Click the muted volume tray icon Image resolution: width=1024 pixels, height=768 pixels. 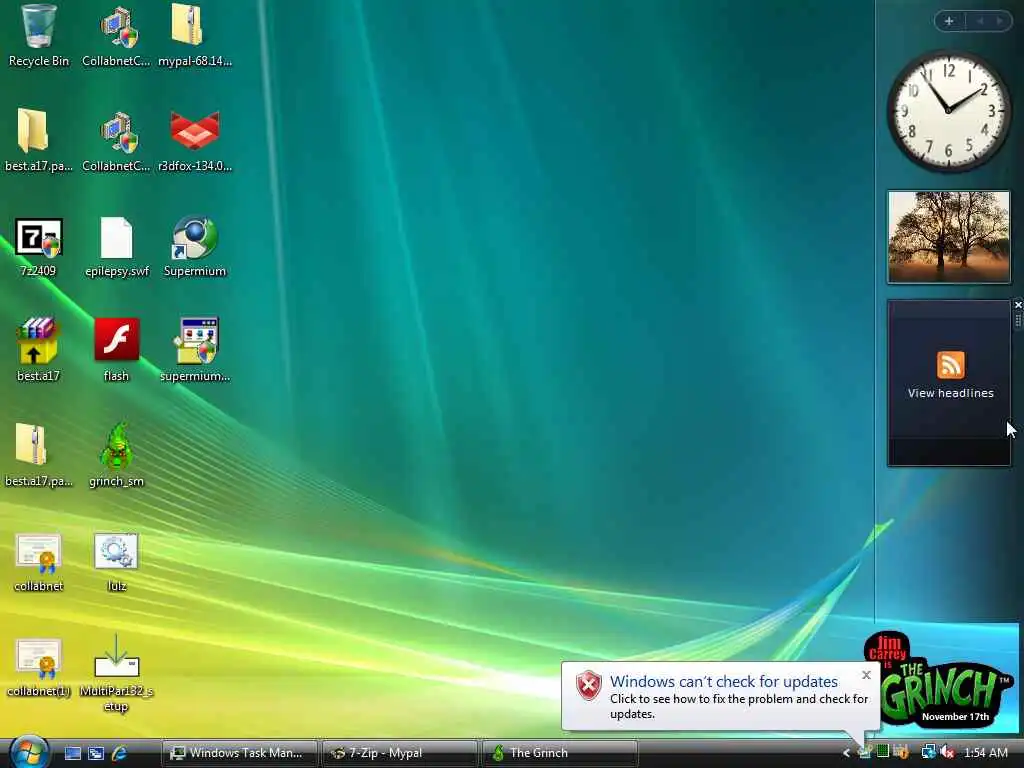(x=948, y=752)
